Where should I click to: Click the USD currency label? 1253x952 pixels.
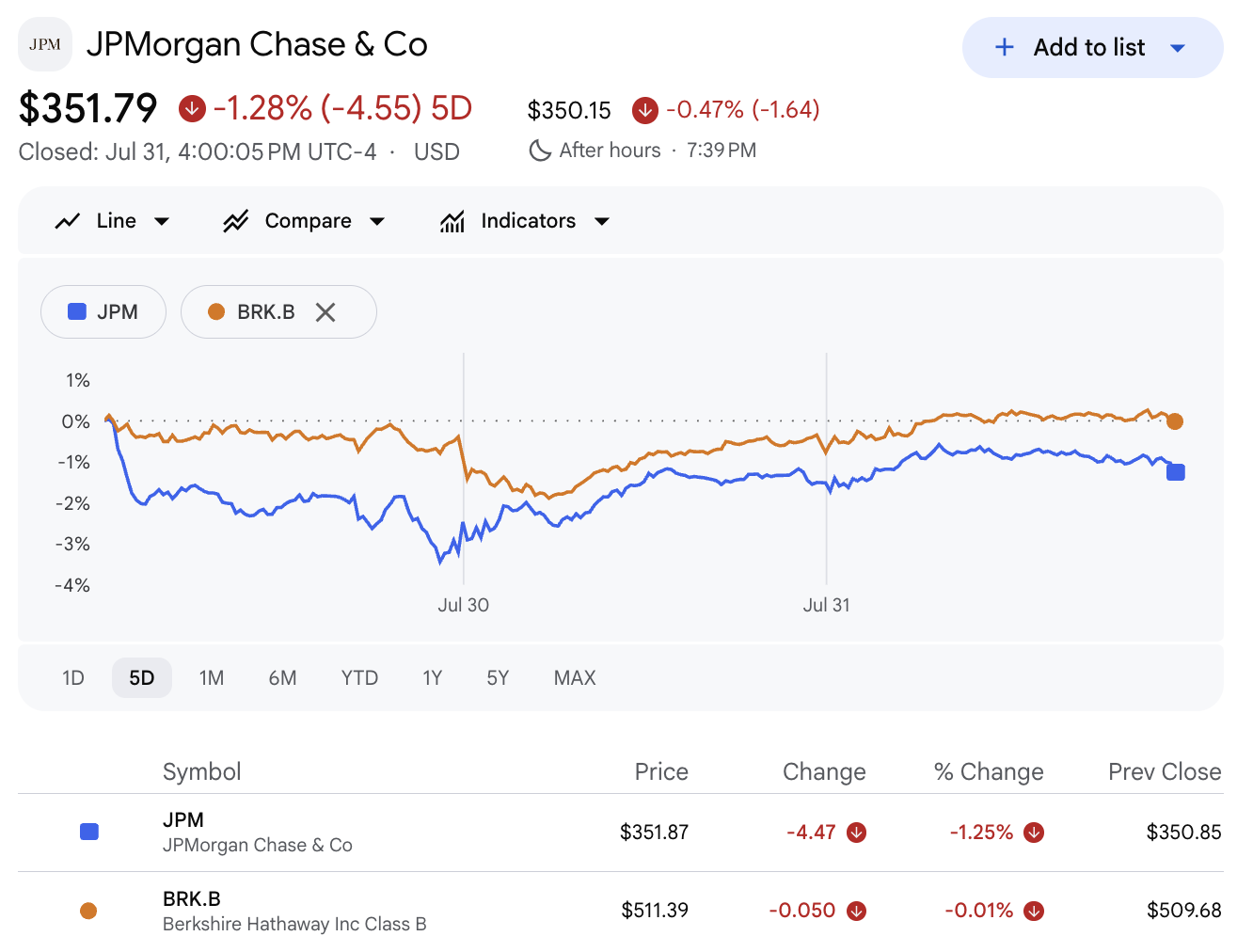pos(436,151)
